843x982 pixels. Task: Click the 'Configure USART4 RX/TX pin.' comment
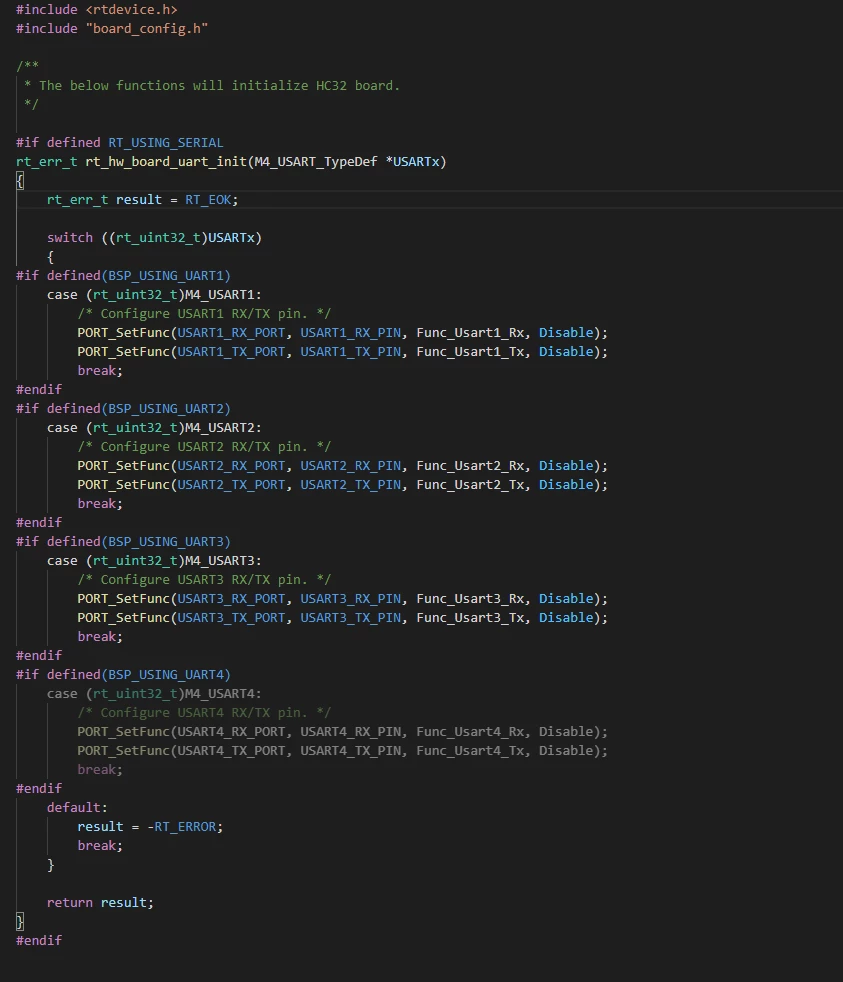point(204,713)
